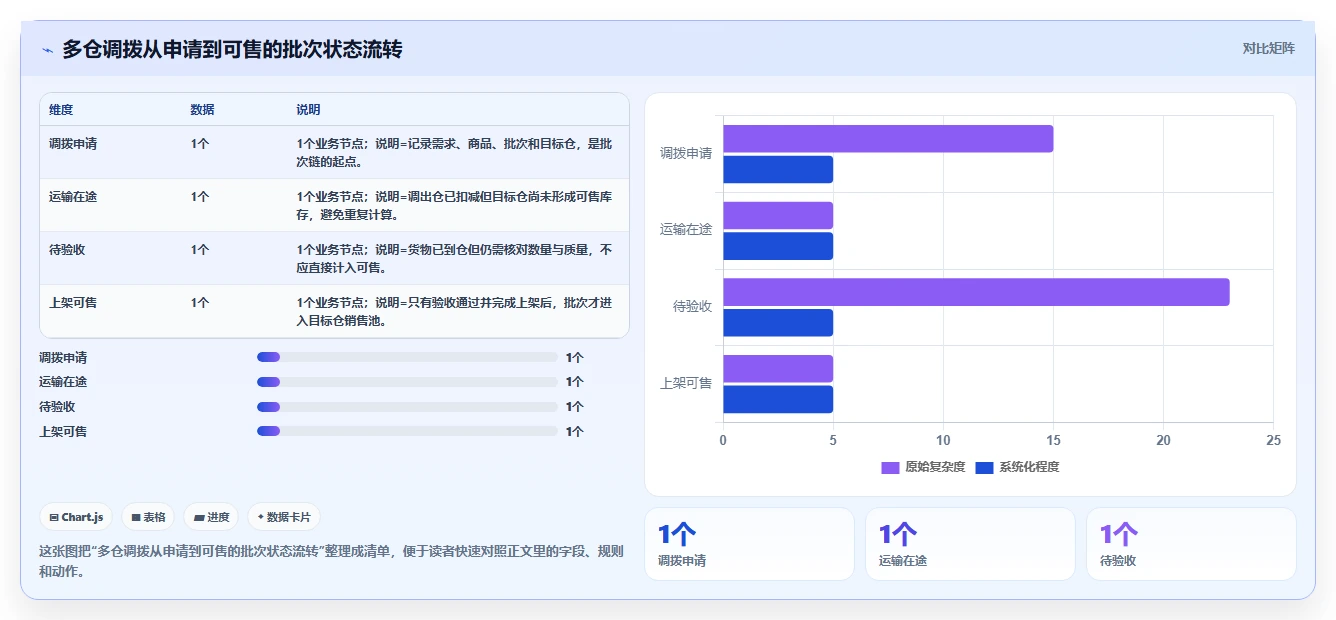Click the 维度 column header
This screenshot has height=620, width=1336.
[x=61, y=109]
